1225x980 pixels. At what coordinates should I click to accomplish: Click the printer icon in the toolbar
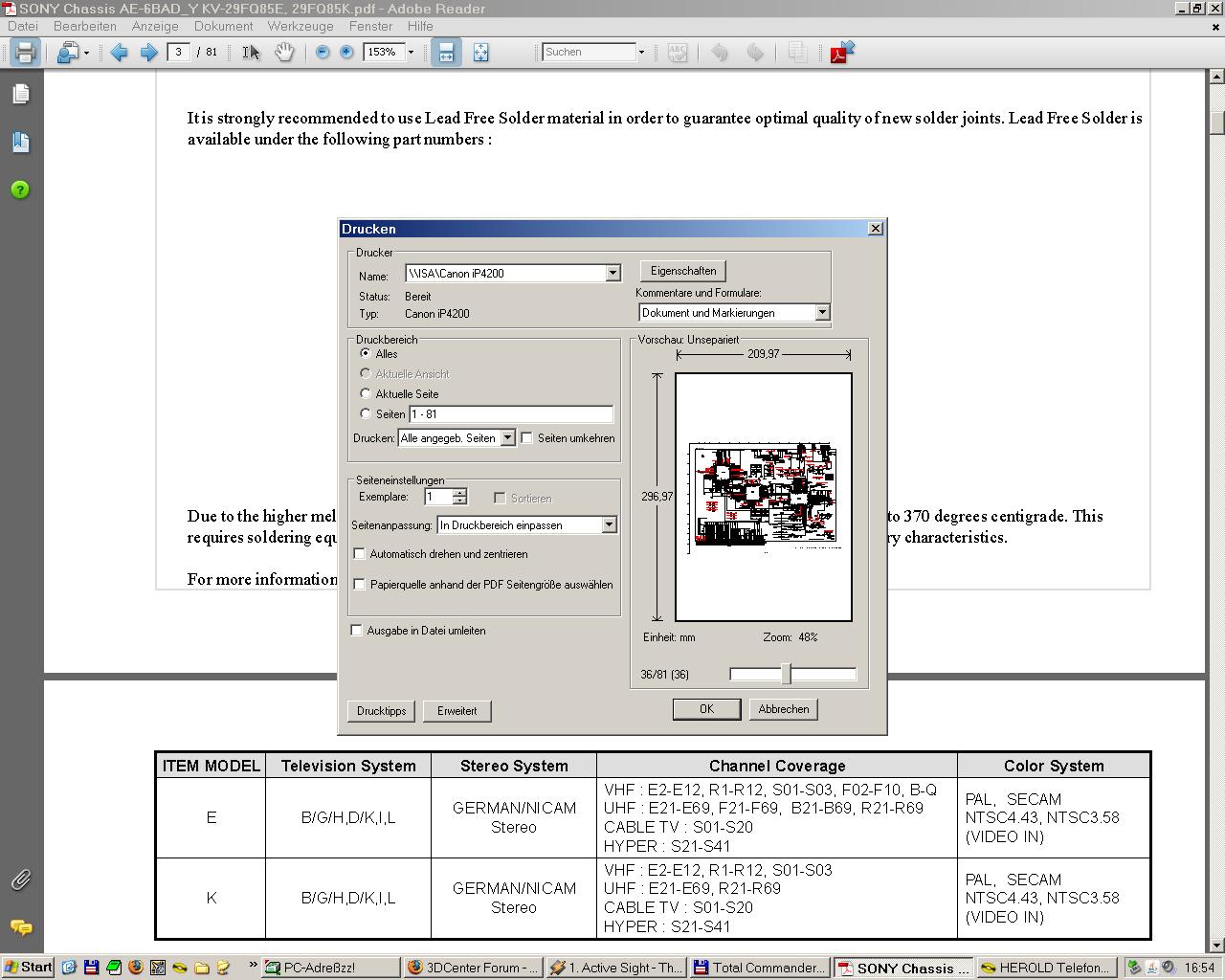[25, 52]
